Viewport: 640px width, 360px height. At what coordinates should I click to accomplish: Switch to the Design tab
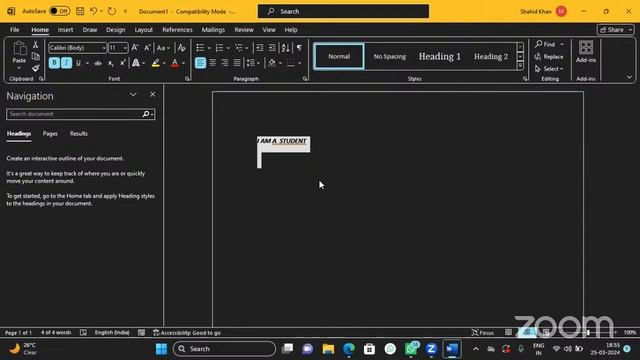(116, 30)
